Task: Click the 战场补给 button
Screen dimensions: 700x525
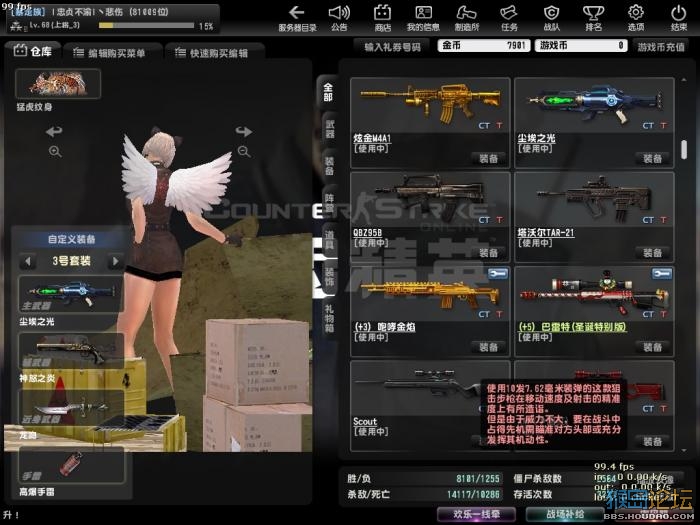Action: [x=565, y=514]
